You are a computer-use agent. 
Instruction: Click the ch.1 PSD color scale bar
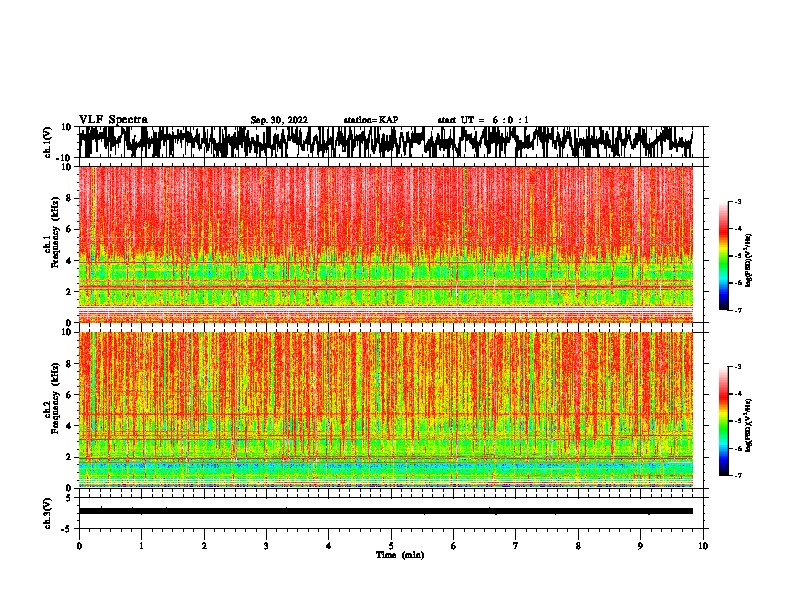click(723, 256)
